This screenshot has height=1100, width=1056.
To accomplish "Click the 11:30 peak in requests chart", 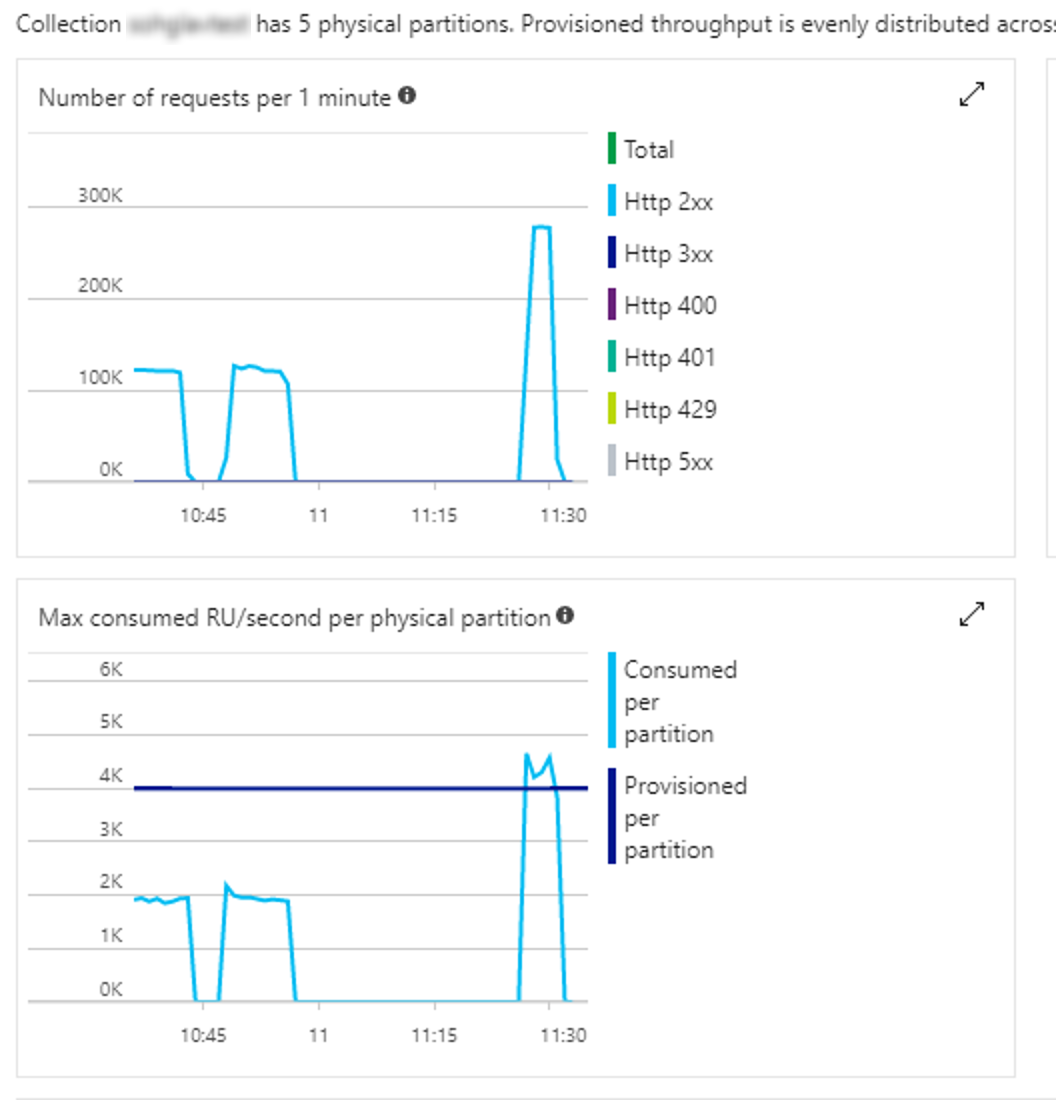I will [x=541, y=227].
